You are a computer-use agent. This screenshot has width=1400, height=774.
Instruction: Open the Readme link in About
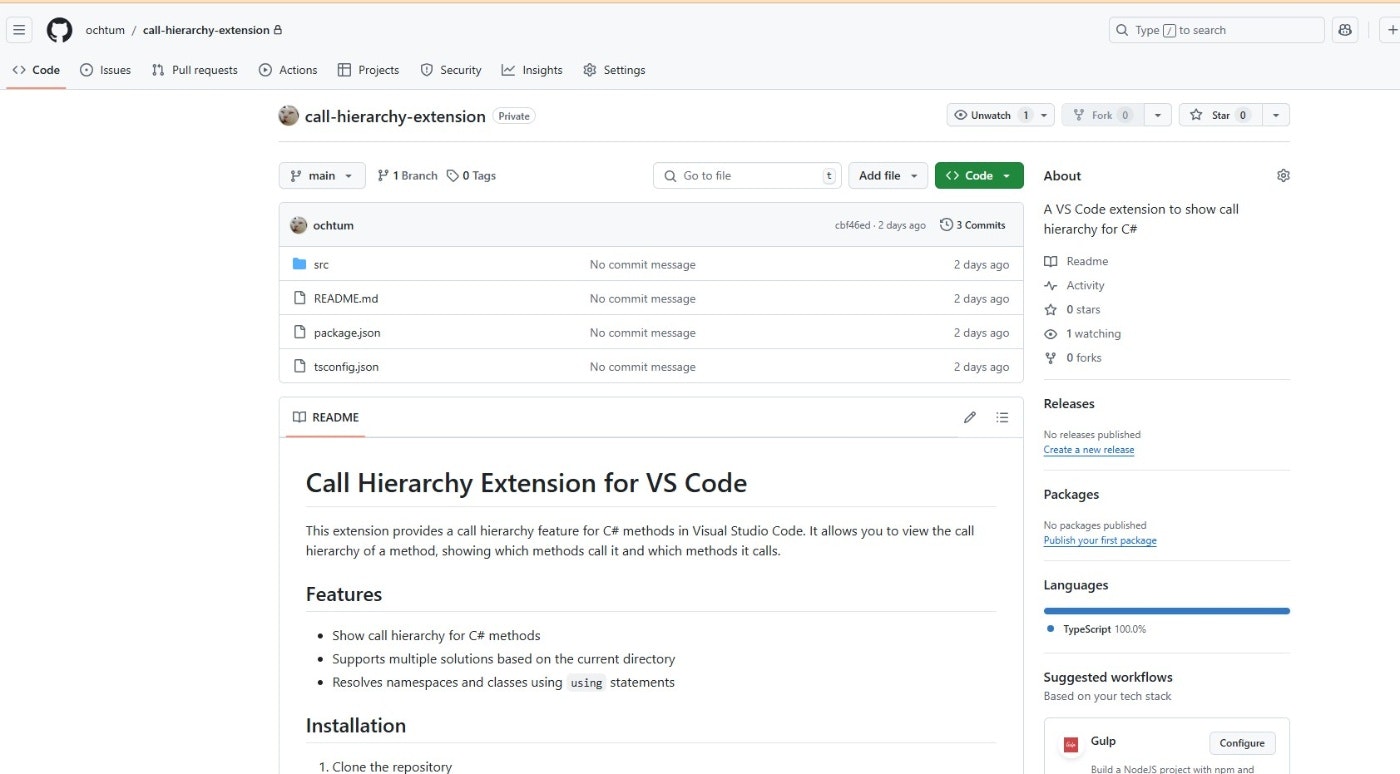pos(1076,261)
